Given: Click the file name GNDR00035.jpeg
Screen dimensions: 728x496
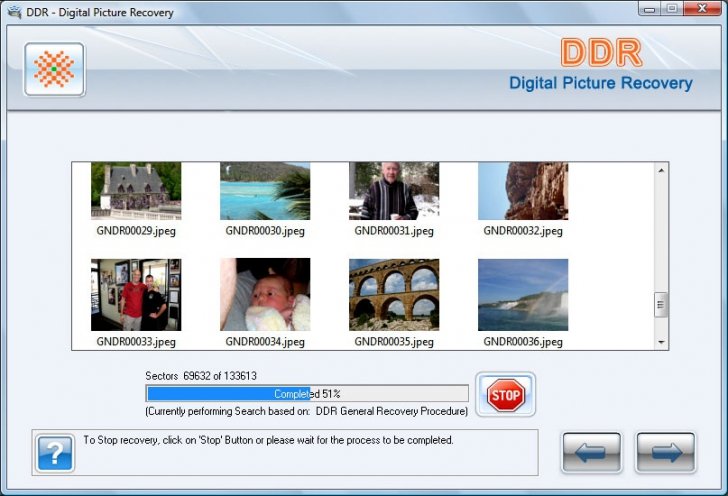Looking at the screenshot, I should (x=394, y=342).
